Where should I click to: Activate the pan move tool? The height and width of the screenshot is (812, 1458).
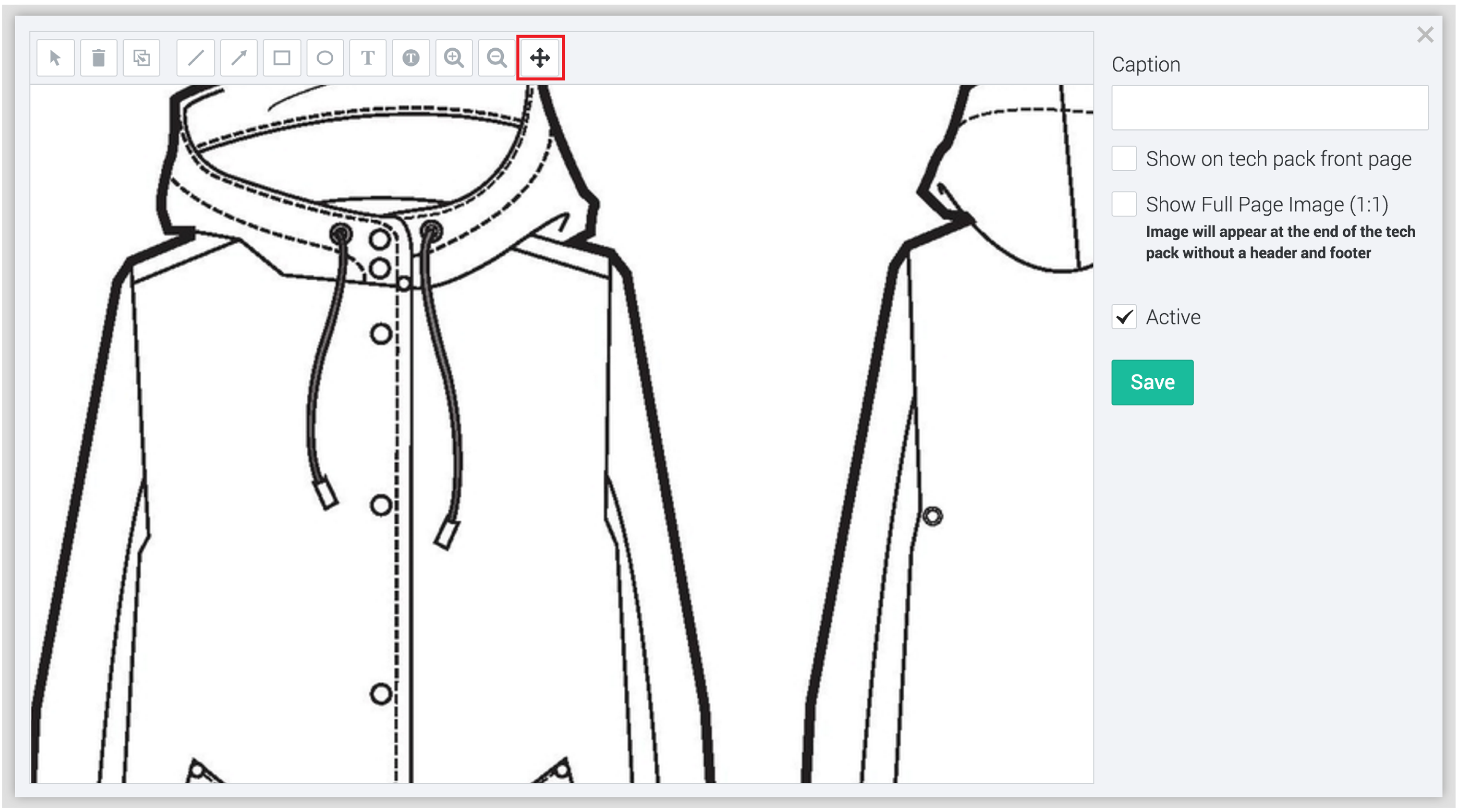pyautogui.click(x=540, y=57)
